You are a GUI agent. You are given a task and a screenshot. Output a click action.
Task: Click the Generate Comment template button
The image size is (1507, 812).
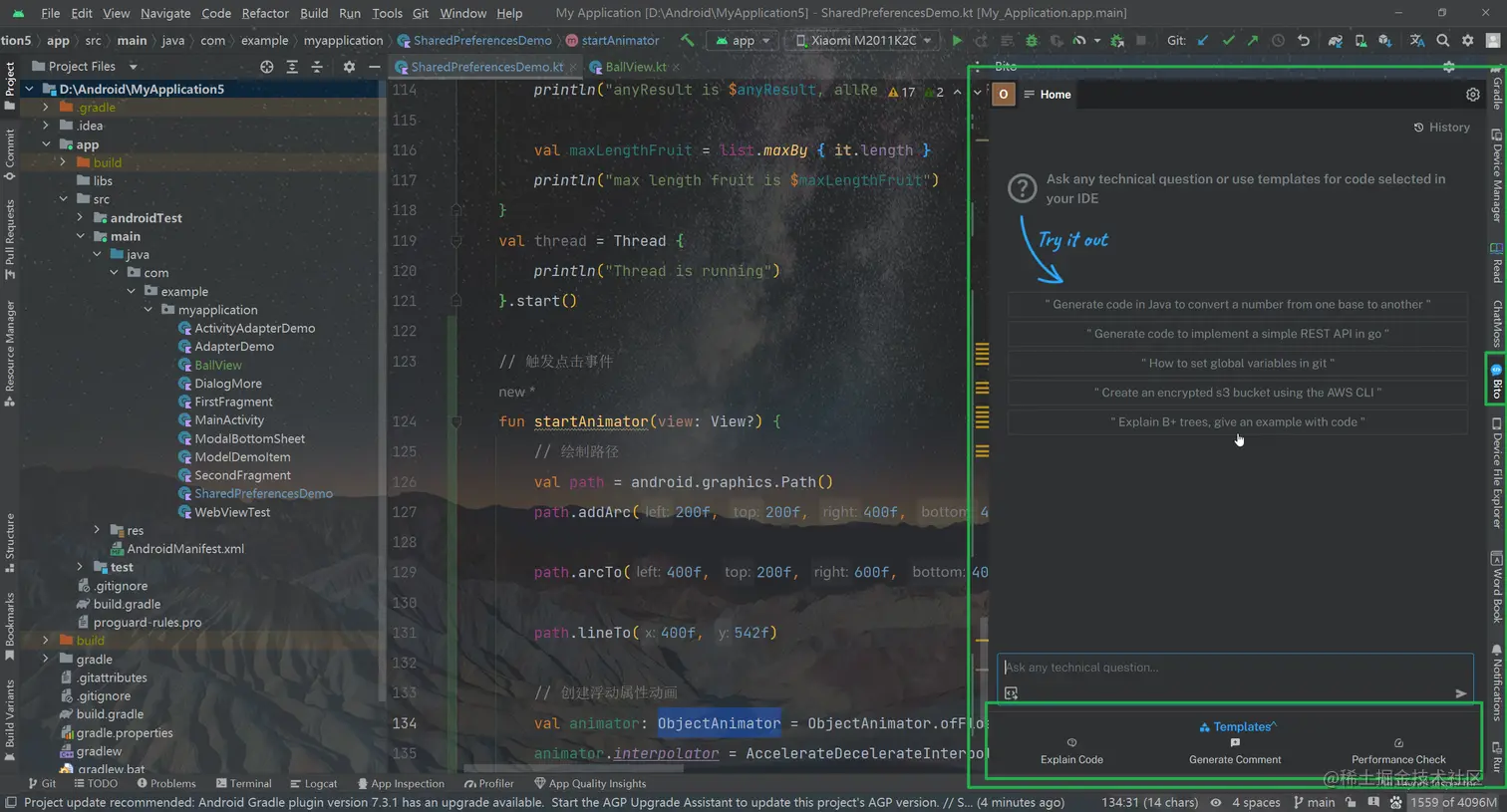point(1235,751)
